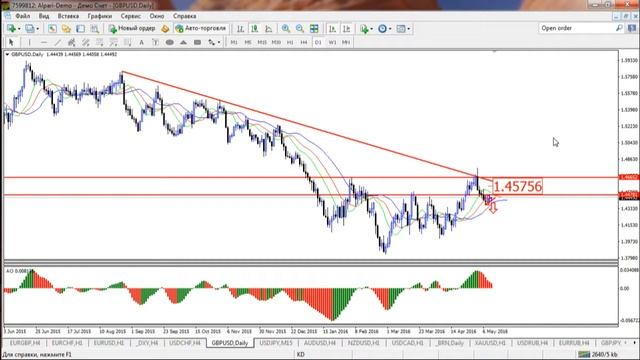Expand the Templates dropdown arrow
This screenshot has width=640, height=360.
[409, 29]
